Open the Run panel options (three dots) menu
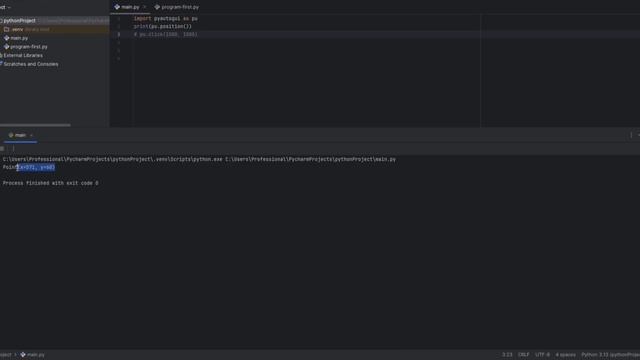 pos(631,135)
